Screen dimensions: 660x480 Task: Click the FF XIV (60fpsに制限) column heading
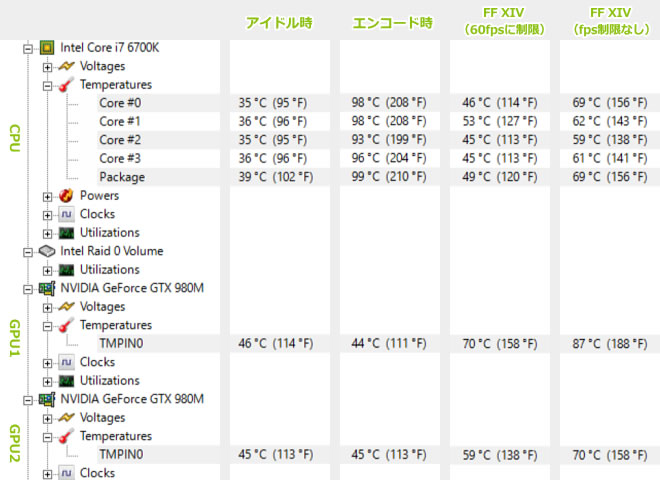pyautogui.click(x=503, y=21)
